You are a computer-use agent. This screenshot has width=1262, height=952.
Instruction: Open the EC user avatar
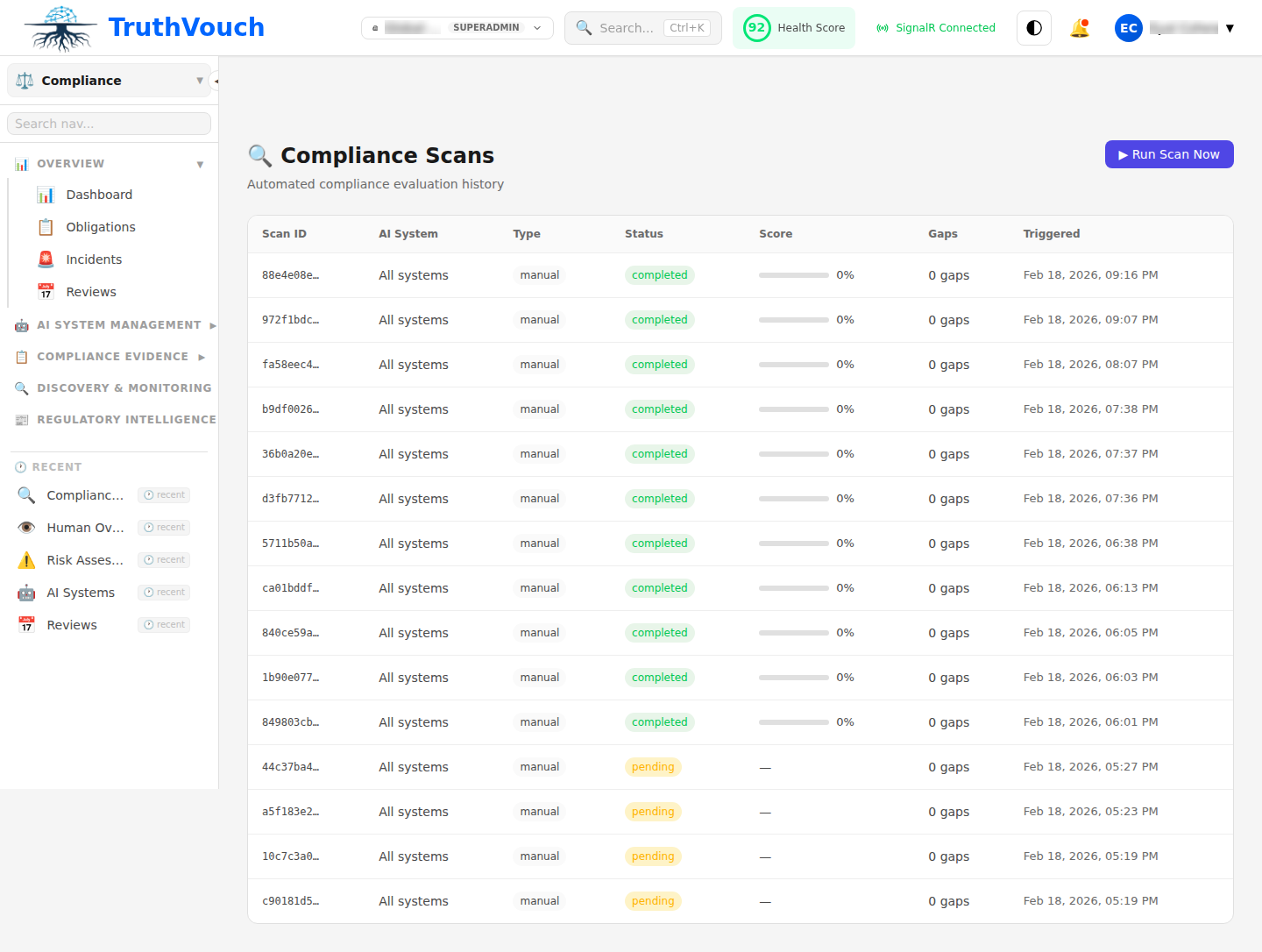1128,27
